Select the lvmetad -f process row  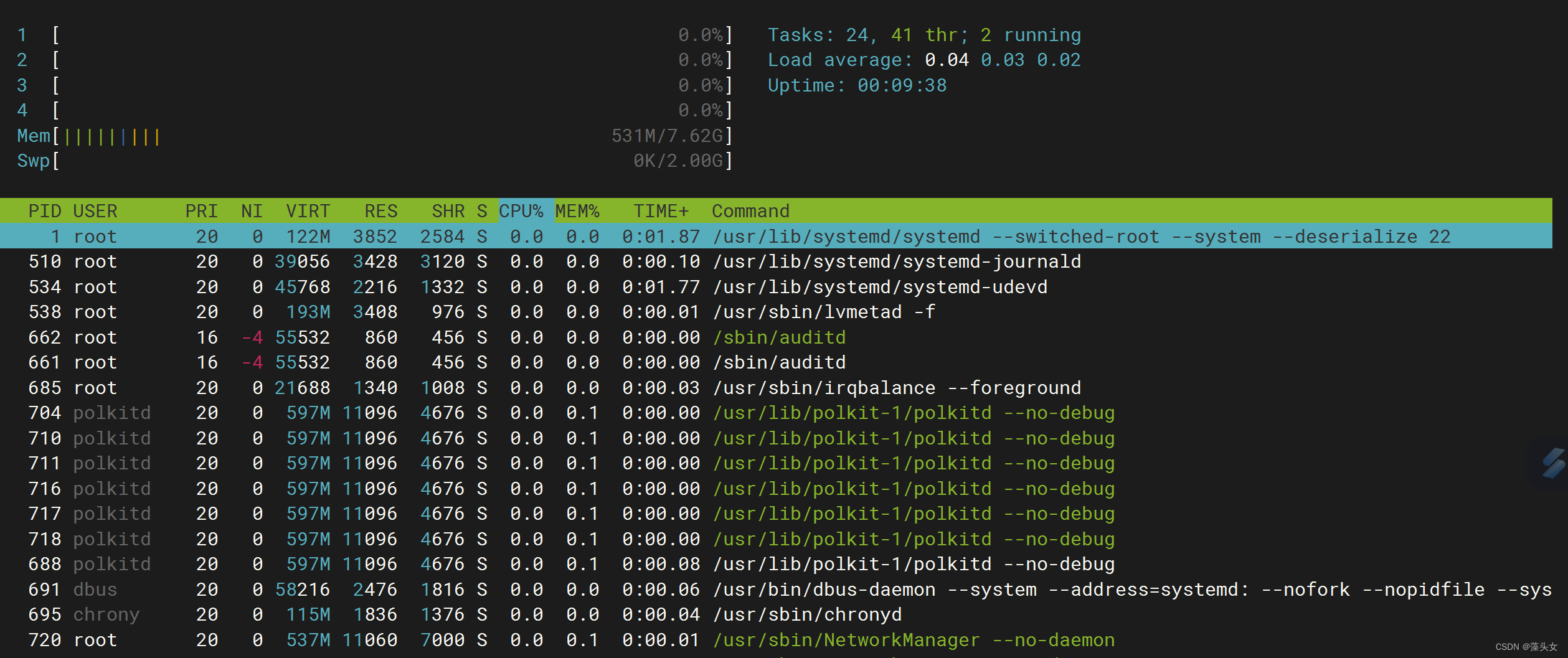(x=776, y=312)
